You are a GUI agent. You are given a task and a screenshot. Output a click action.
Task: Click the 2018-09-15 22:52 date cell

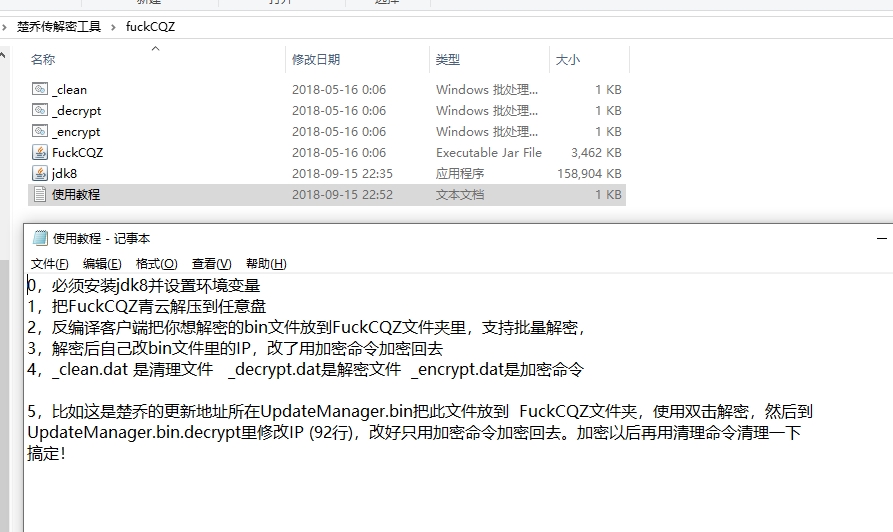click(x=342, y=195)
